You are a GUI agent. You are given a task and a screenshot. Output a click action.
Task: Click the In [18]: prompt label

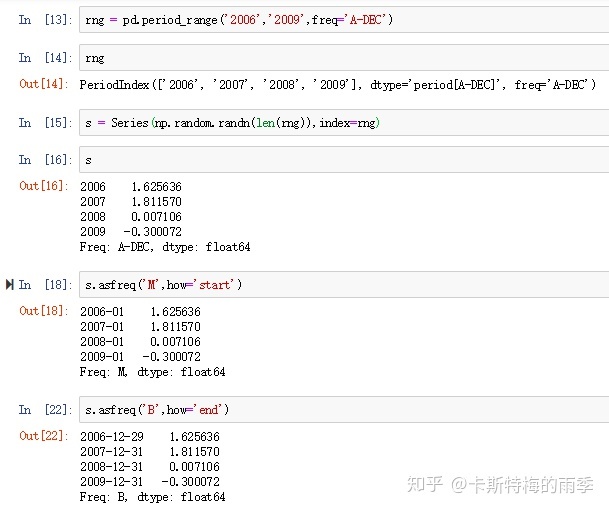pos(45,285)
